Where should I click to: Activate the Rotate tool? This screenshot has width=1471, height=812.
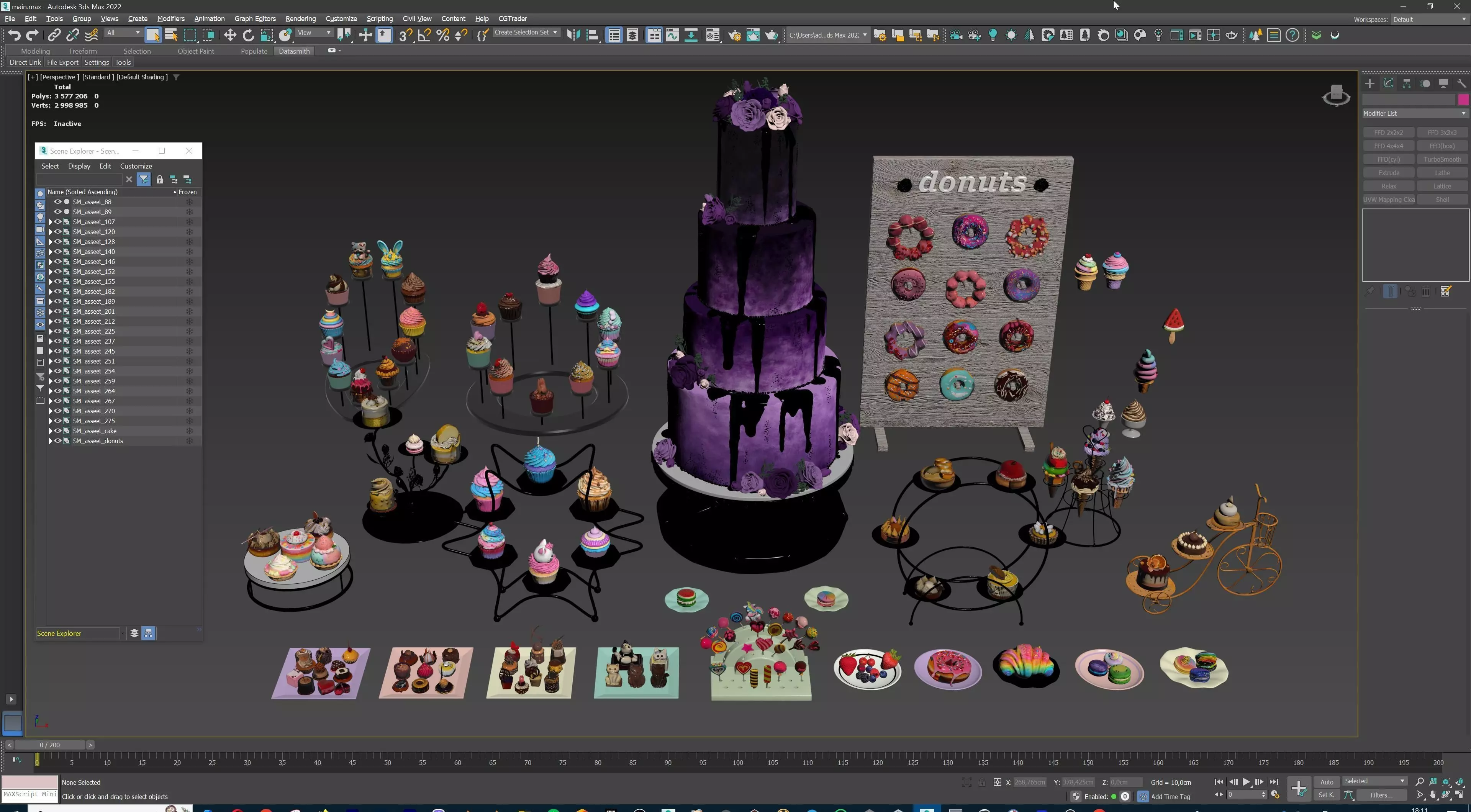tap(248, 35)
